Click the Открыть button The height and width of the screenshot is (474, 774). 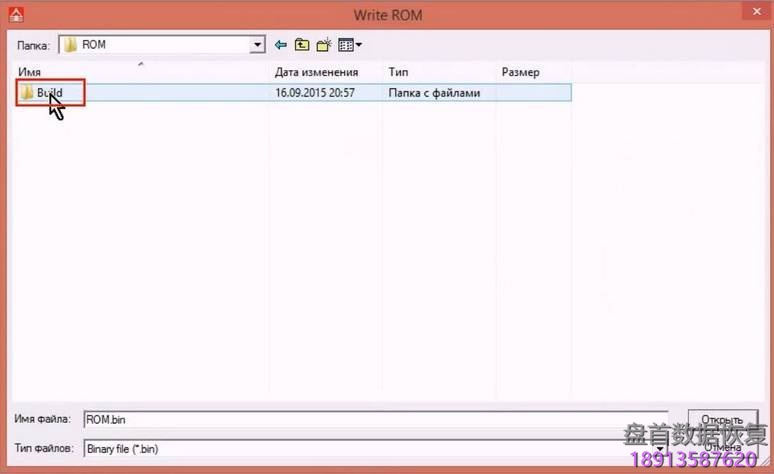[723, 419]
